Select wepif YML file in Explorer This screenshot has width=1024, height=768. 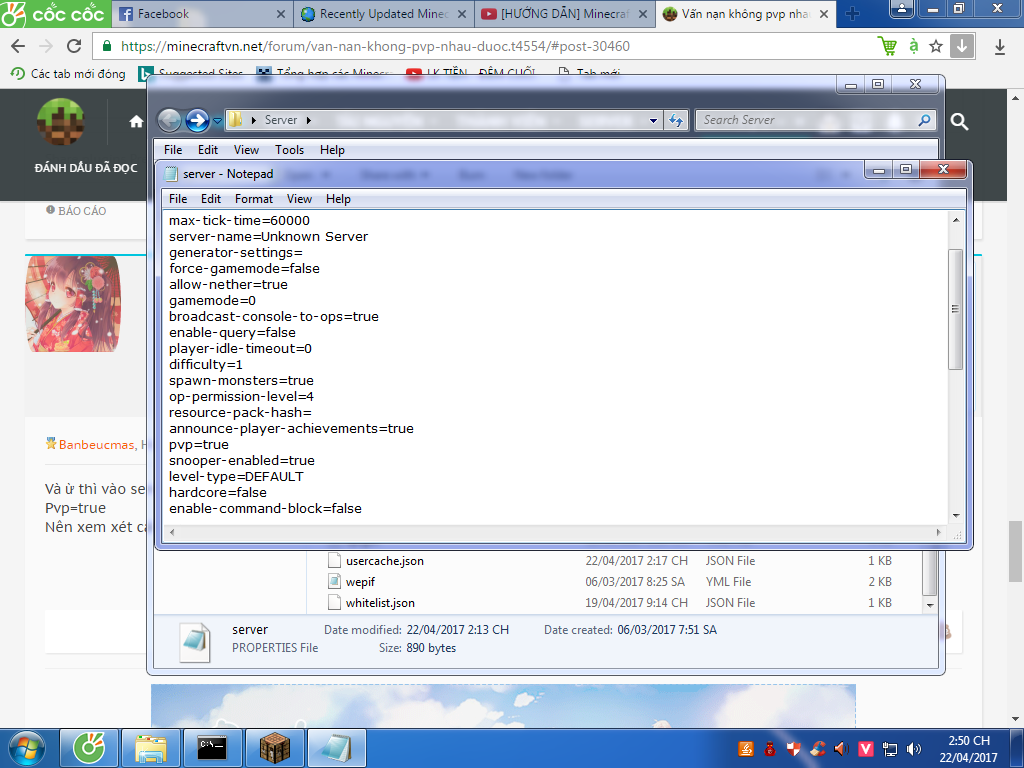[x=360, y=582]
